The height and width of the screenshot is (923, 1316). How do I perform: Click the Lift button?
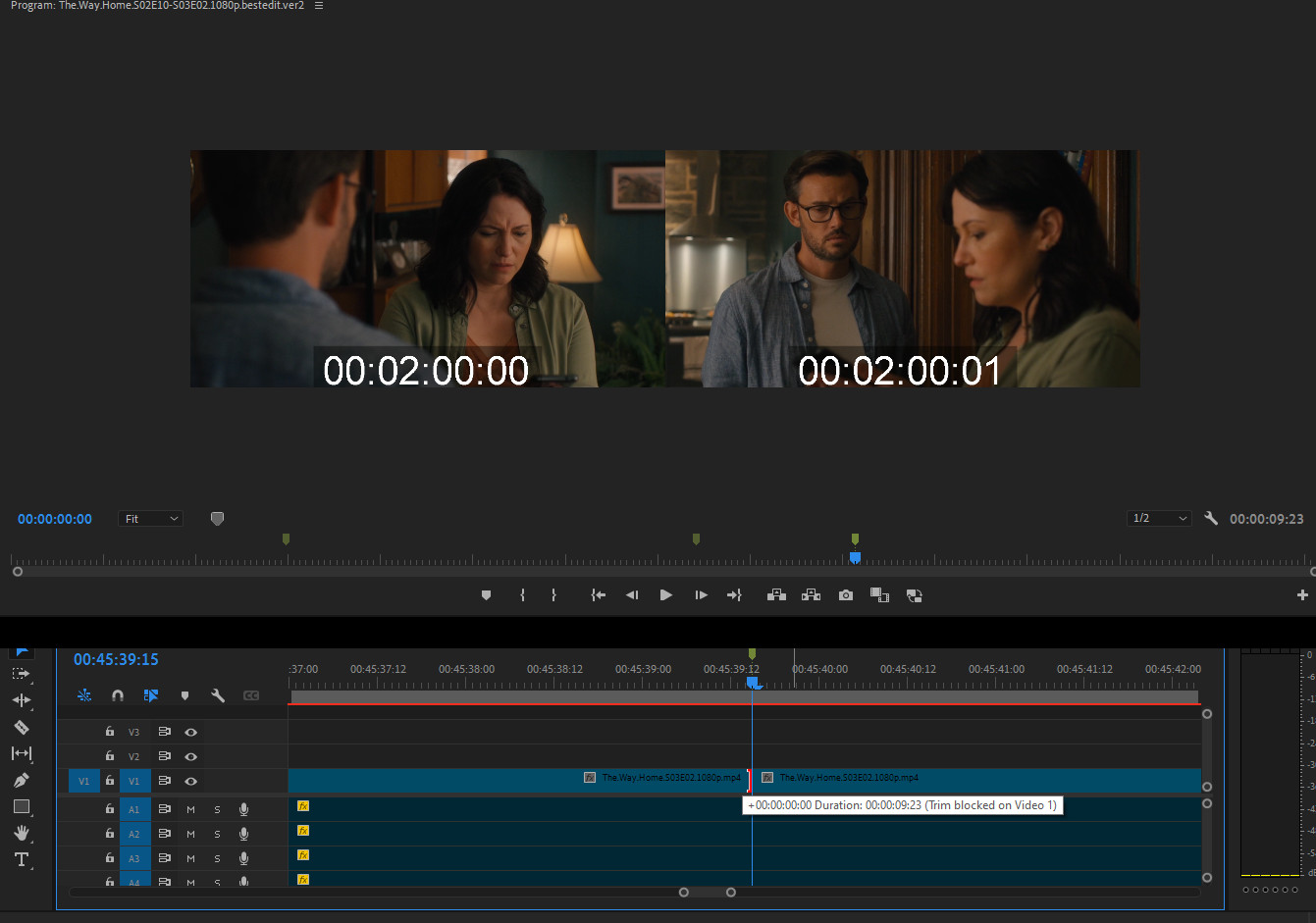coord(776,595)
